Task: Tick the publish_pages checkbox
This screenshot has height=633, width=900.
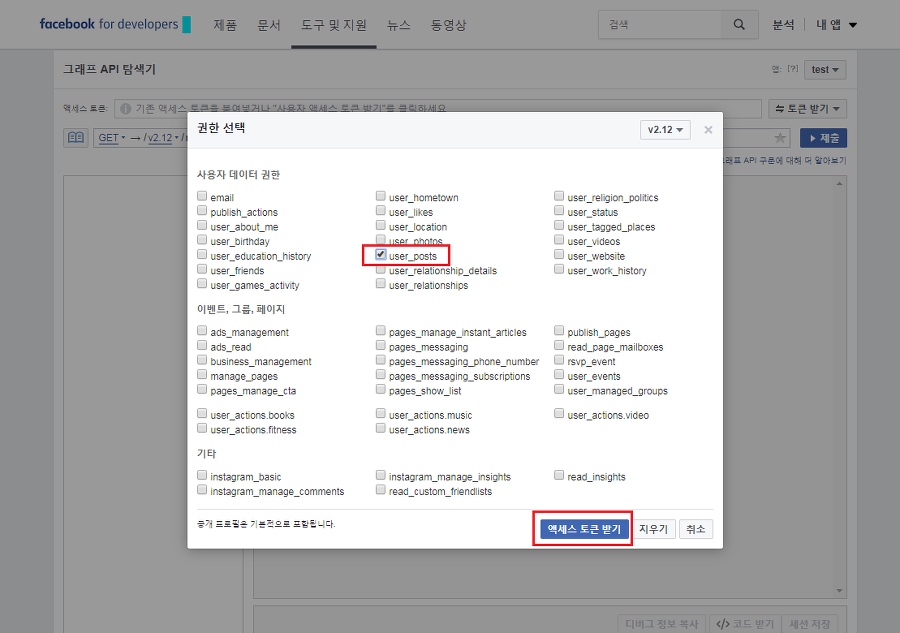Action: pyautogui.click(x=559, y=331)
